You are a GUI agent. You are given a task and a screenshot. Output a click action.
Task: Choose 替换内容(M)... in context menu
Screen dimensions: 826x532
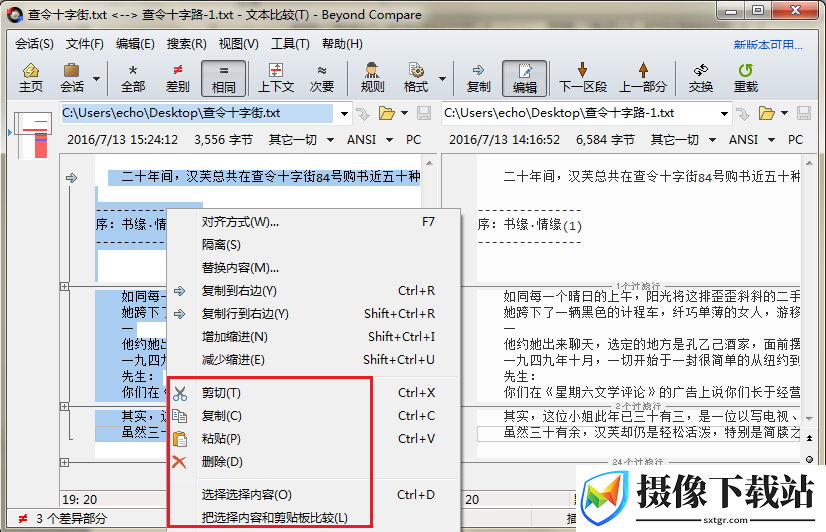pos(316,268)
